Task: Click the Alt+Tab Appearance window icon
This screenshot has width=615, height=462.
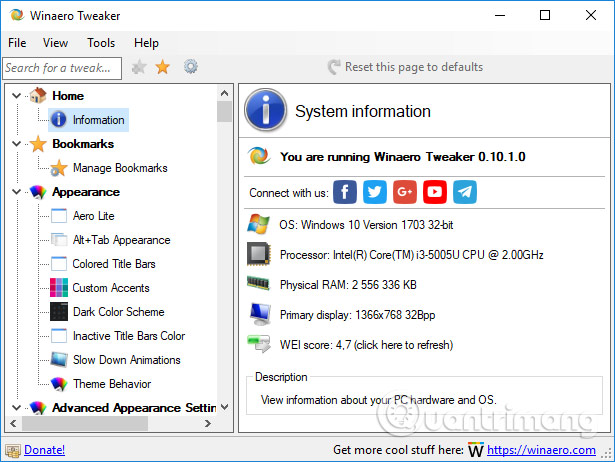Action: coord(59,240)
